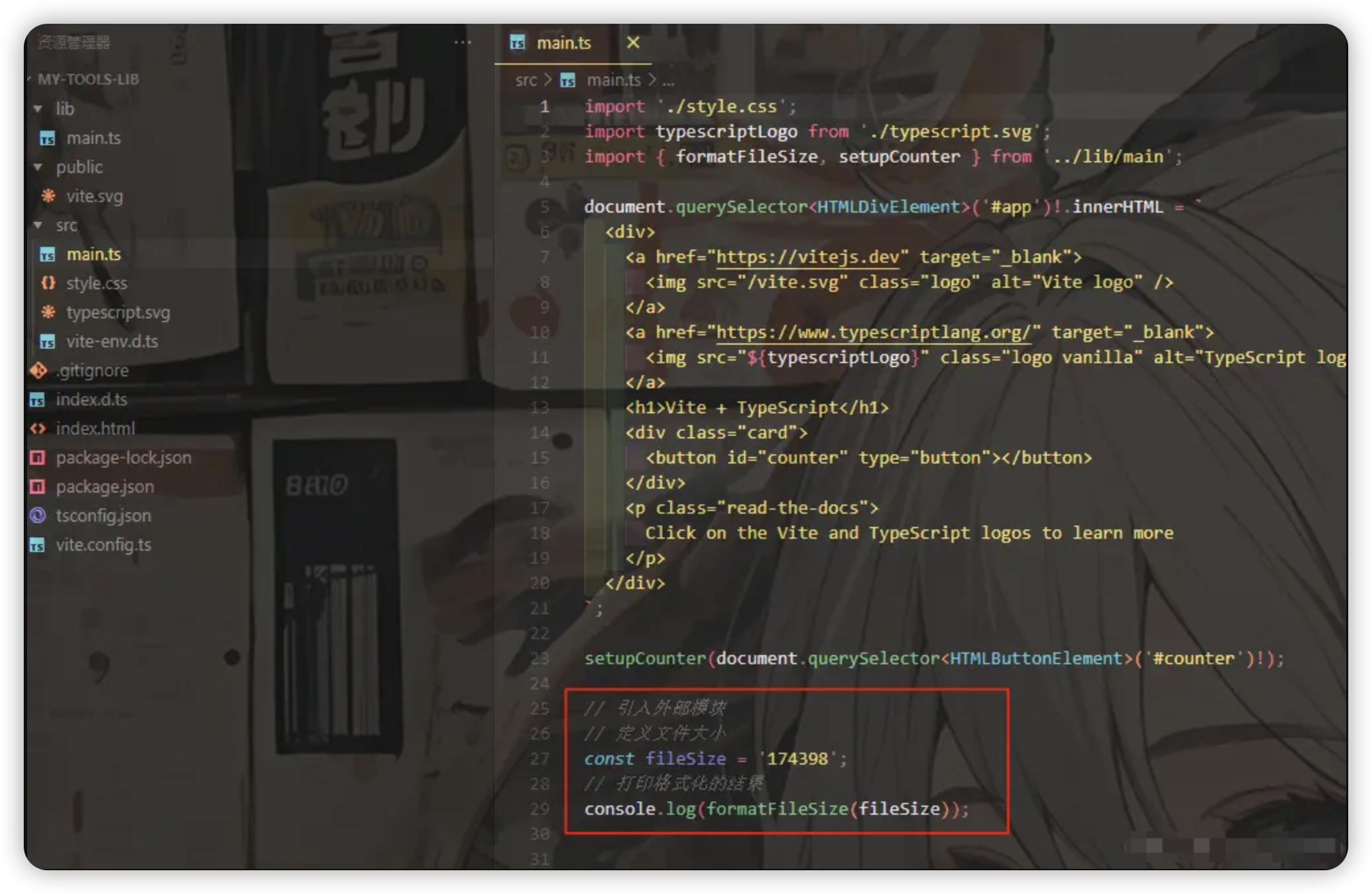Open the typescriptlang.org link in code
Screen dimensions: 1372x894
tap(874, 332)
